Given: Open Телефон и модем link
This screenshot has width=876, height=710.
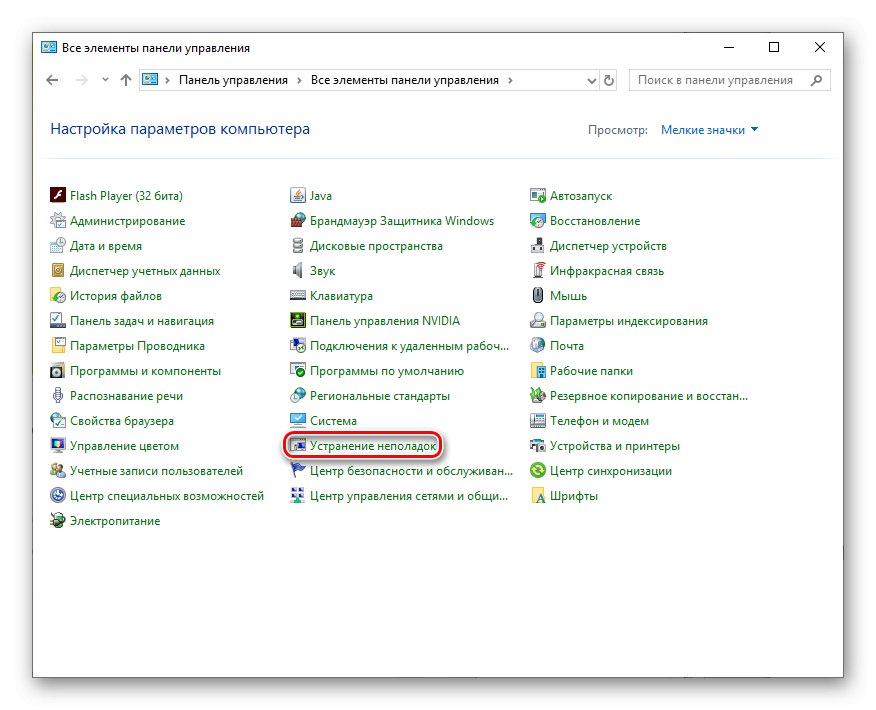Looking at the screenshot, I should (x=599, y=421).
